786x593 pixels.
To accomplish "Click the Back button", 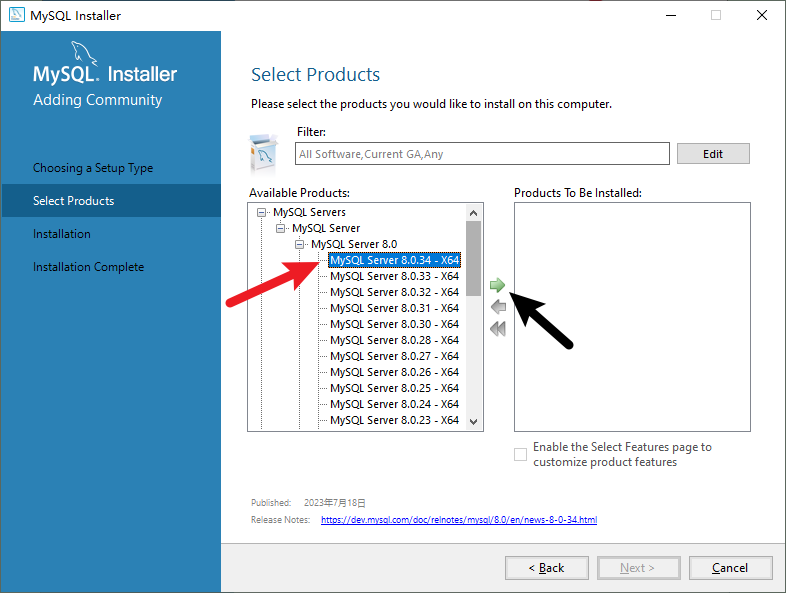I will [x=546, y=568].
